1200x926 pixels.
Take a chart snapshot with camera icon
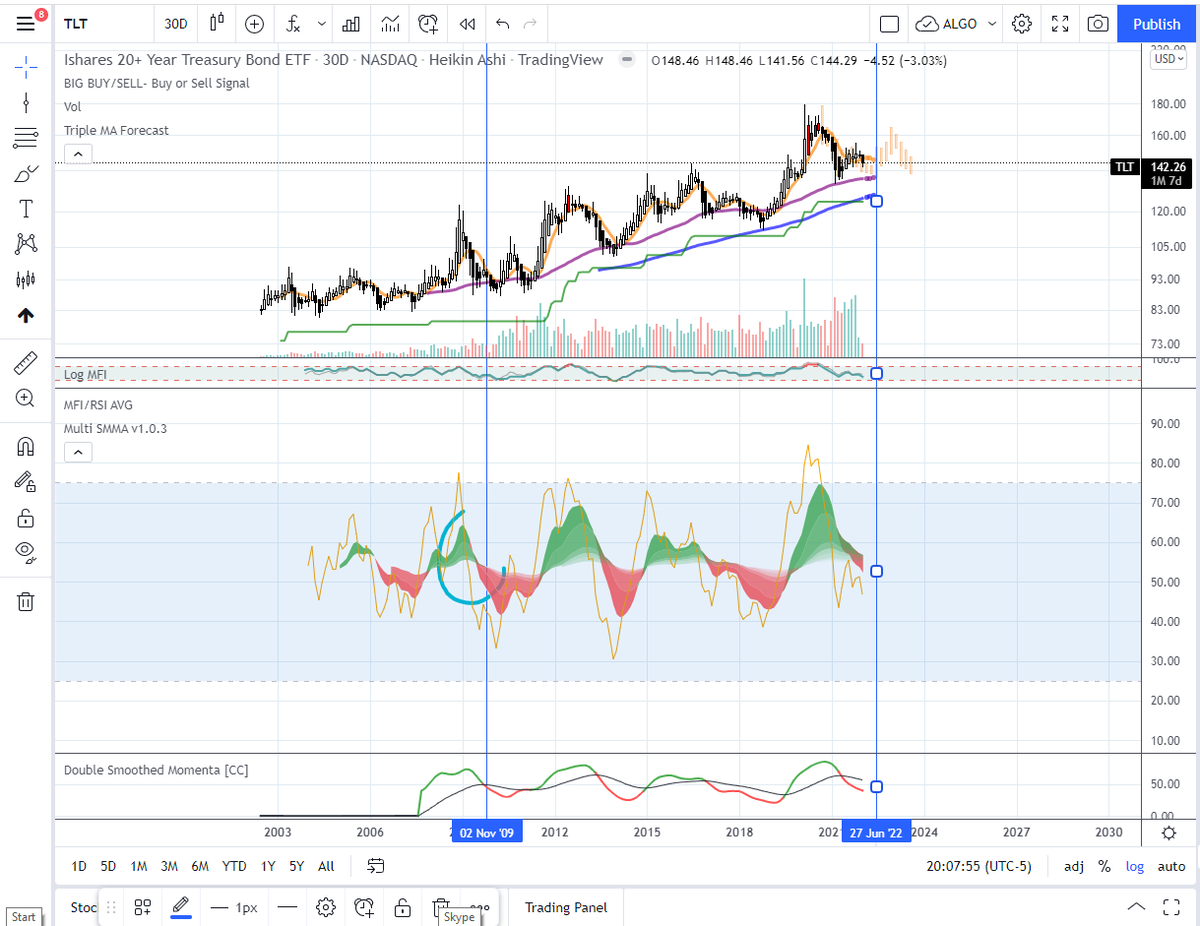pyautogui.click(x=1098, y=23)
